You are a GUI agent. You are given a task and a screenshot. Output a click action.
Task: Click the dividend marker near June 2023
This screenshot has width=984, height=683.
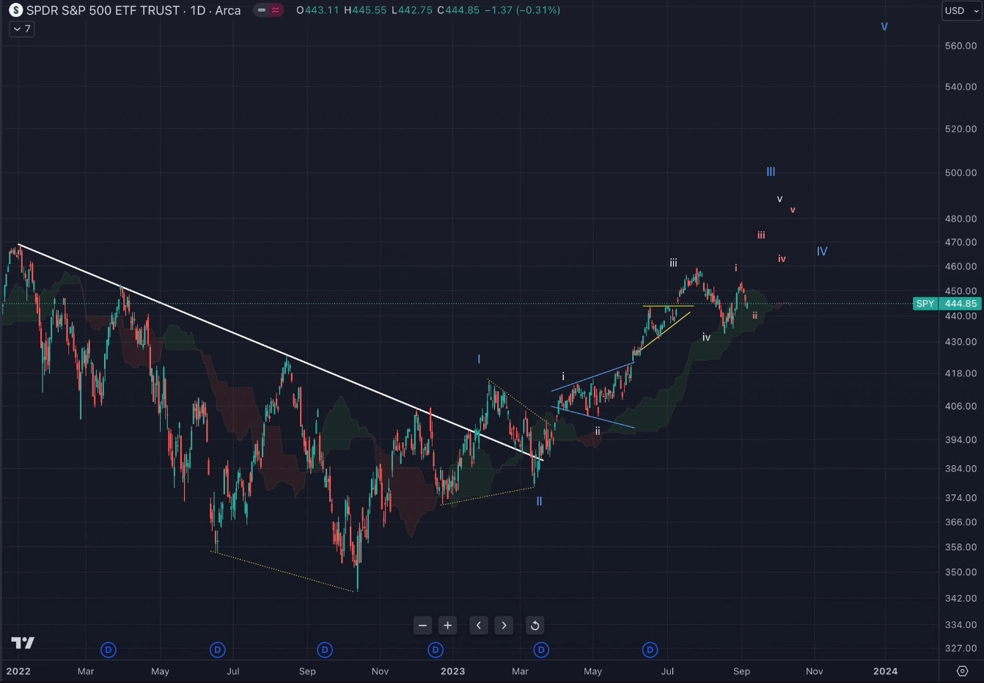[x=650, y=650]
